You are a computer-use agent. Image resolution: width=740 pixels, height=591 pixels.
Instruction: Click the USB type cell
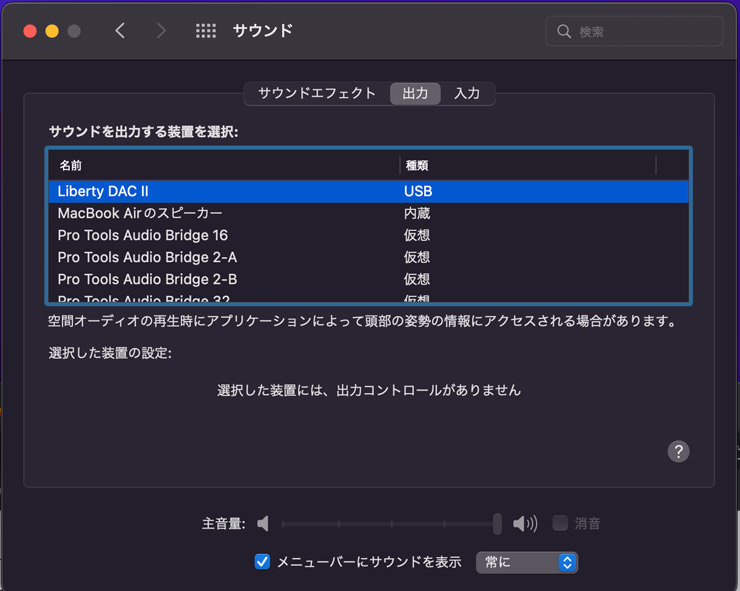(418, 191)
